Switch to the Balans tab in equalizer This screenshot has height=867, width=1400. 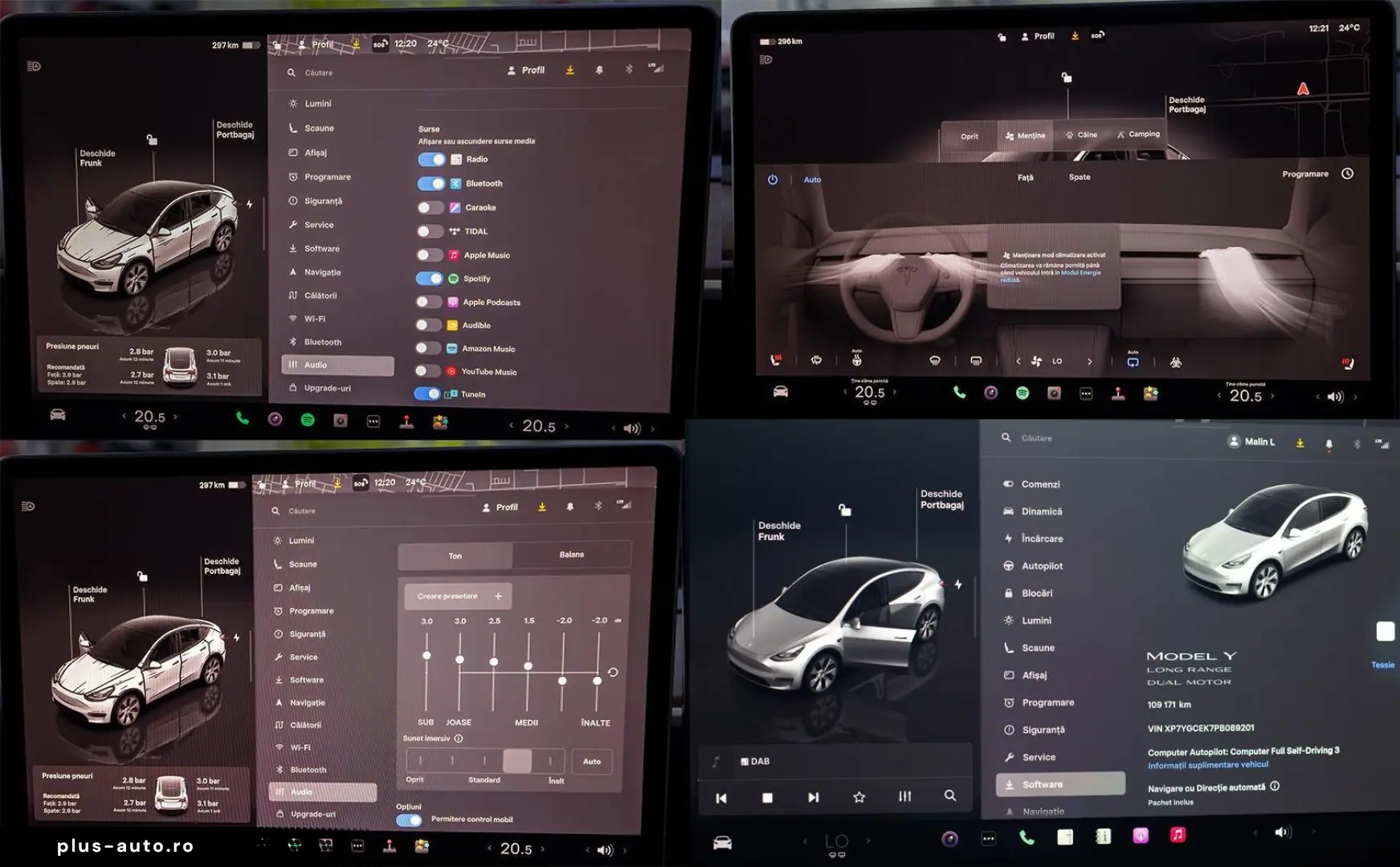click(572, 555)
